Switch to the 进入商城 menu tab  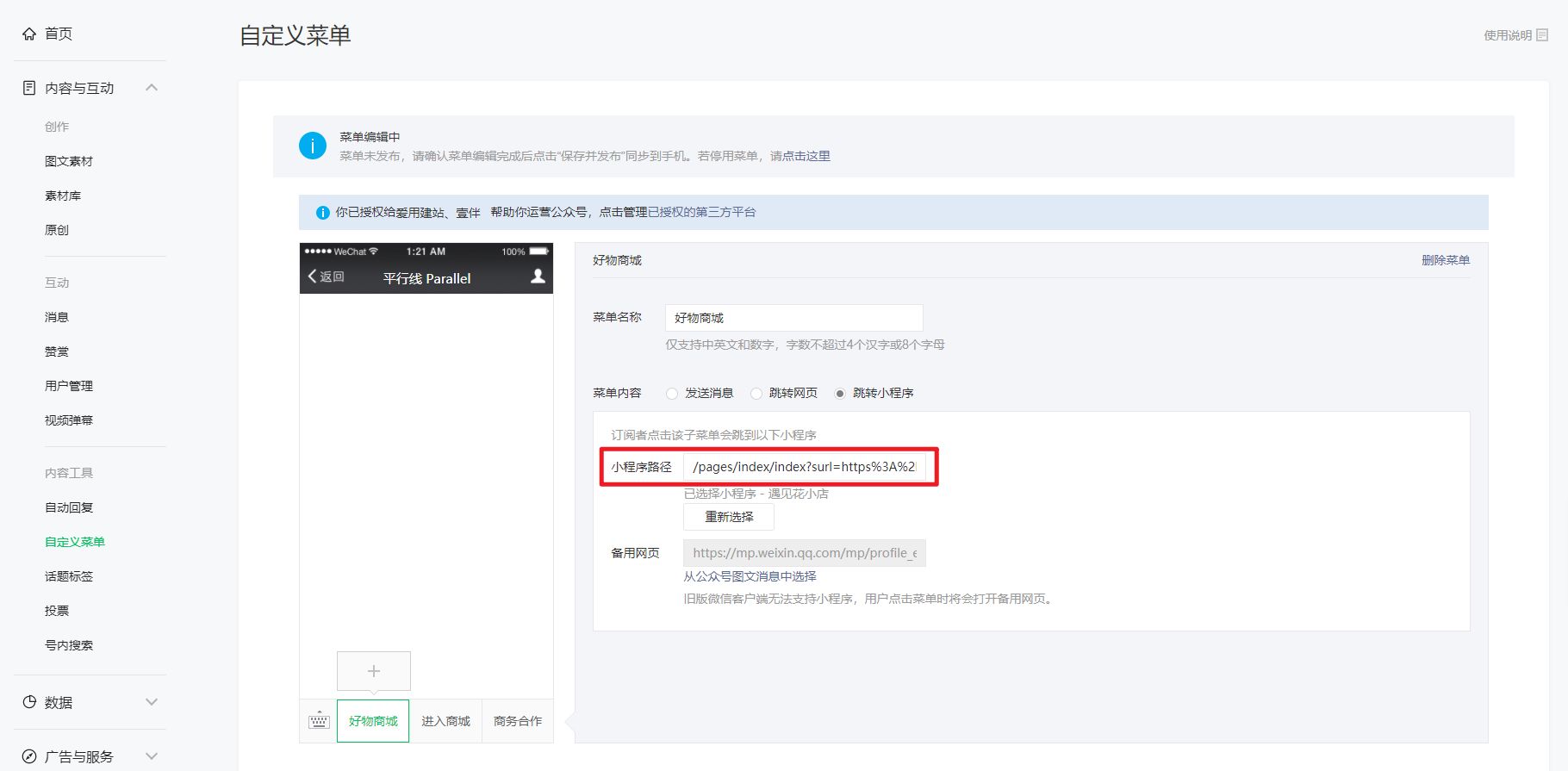click(x=445, y=721)
